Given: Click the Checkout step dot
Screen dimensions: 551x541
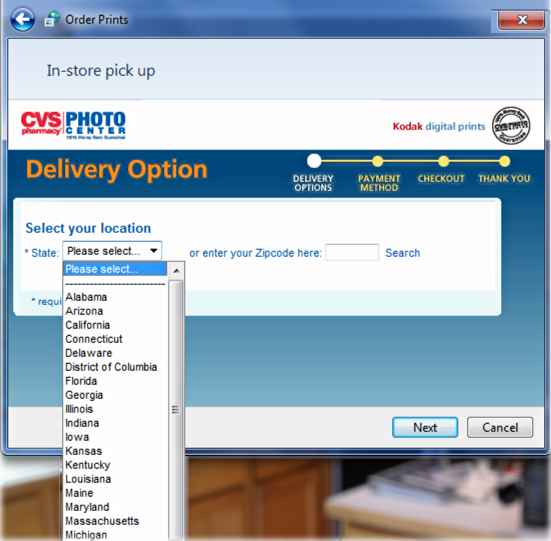Looking at the screenshot, I should tap(443, 161).
